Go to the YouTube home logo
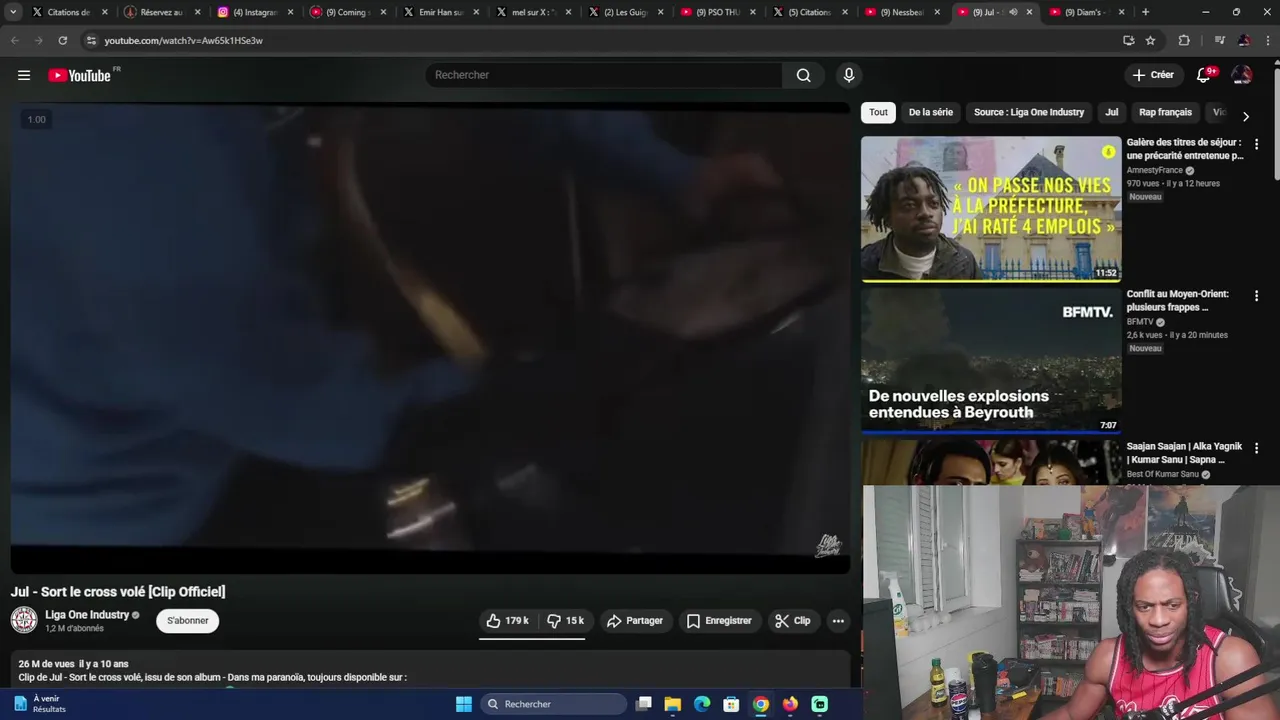 coord(80,75)
